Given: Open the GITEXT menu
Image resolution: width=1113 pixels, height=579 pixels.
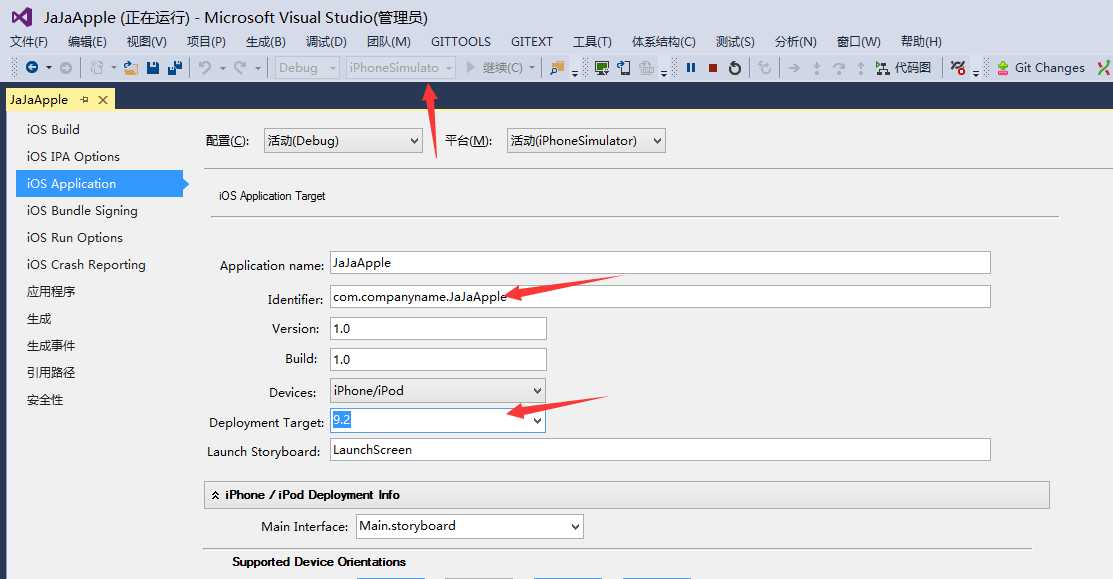Looking at the screenshot, I should coord(532,41).
